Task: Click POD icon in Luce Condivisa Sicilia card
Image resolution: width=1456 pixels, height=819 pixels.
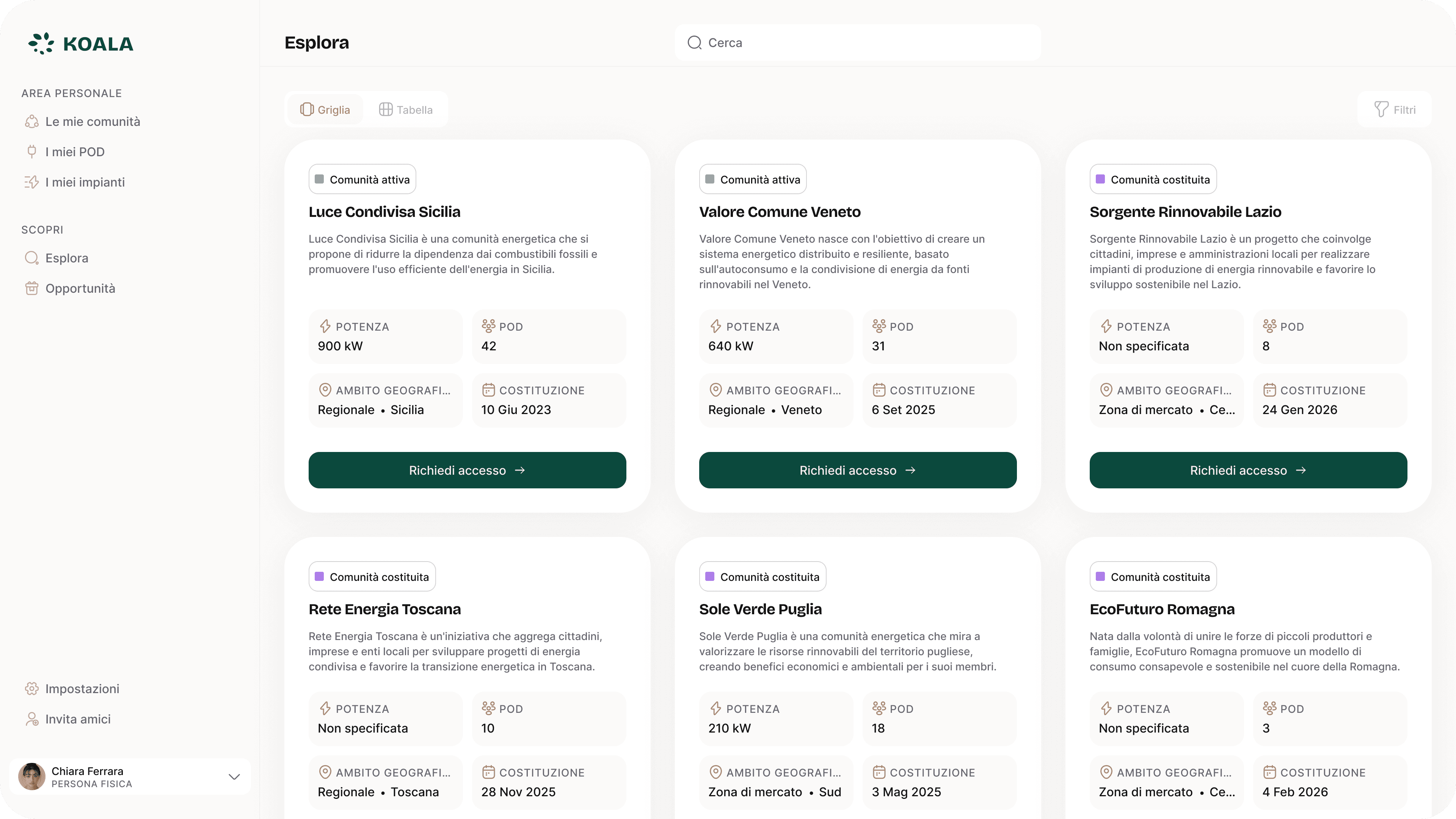Action: [488, 326]
